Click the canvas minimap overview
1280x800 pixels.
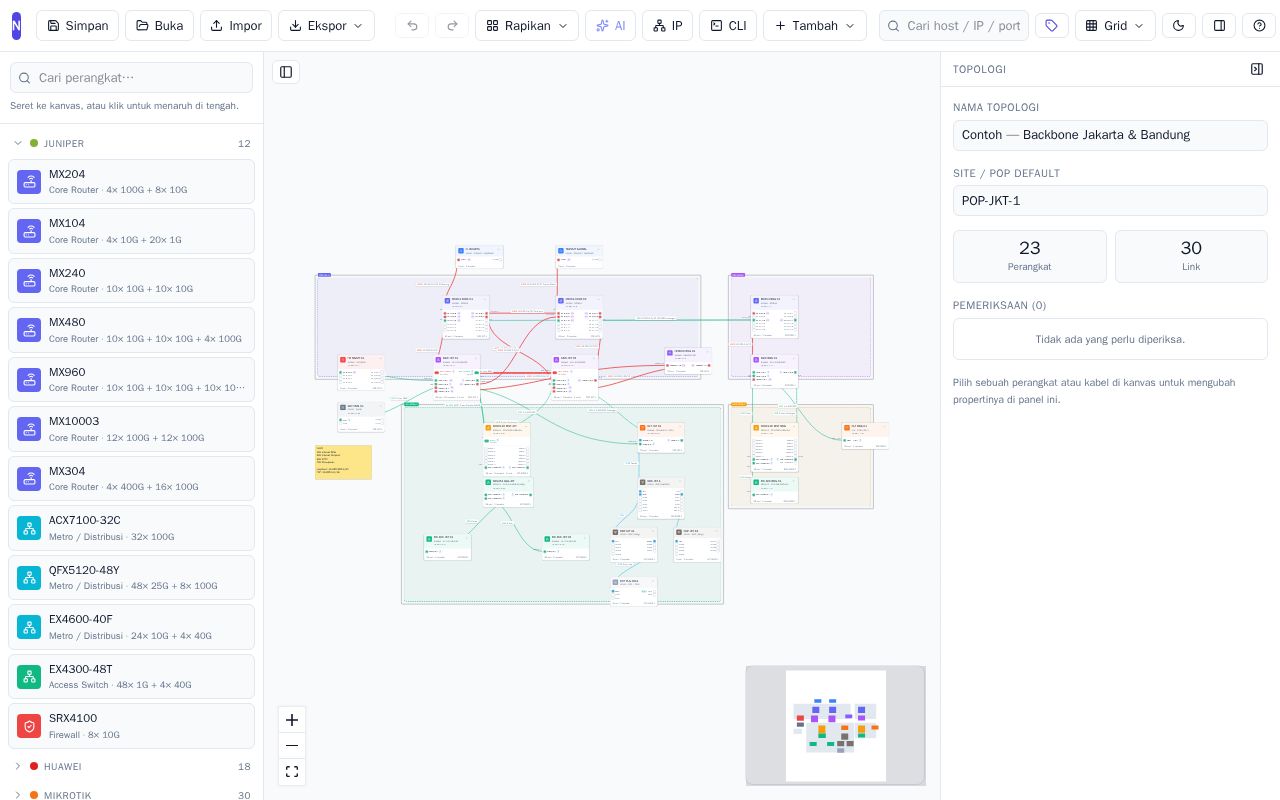tap(836, 726)
